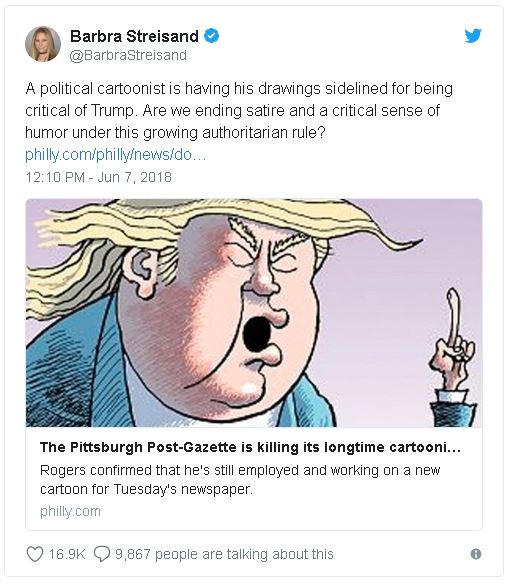The height and width of the screenshot is (584, 510).
Task: Open the philly.com source label in card
Action: tap(70, 511)
